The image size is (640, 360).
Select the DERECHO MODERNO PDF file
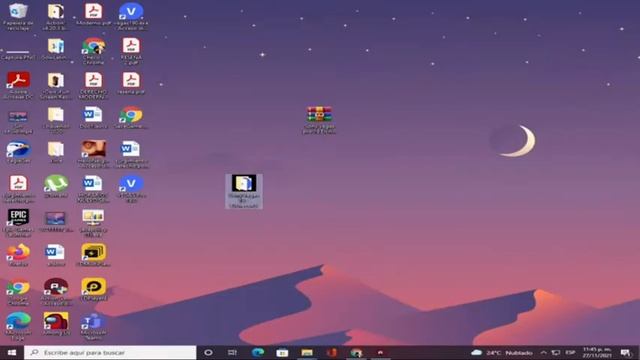[x=93, y=86]
